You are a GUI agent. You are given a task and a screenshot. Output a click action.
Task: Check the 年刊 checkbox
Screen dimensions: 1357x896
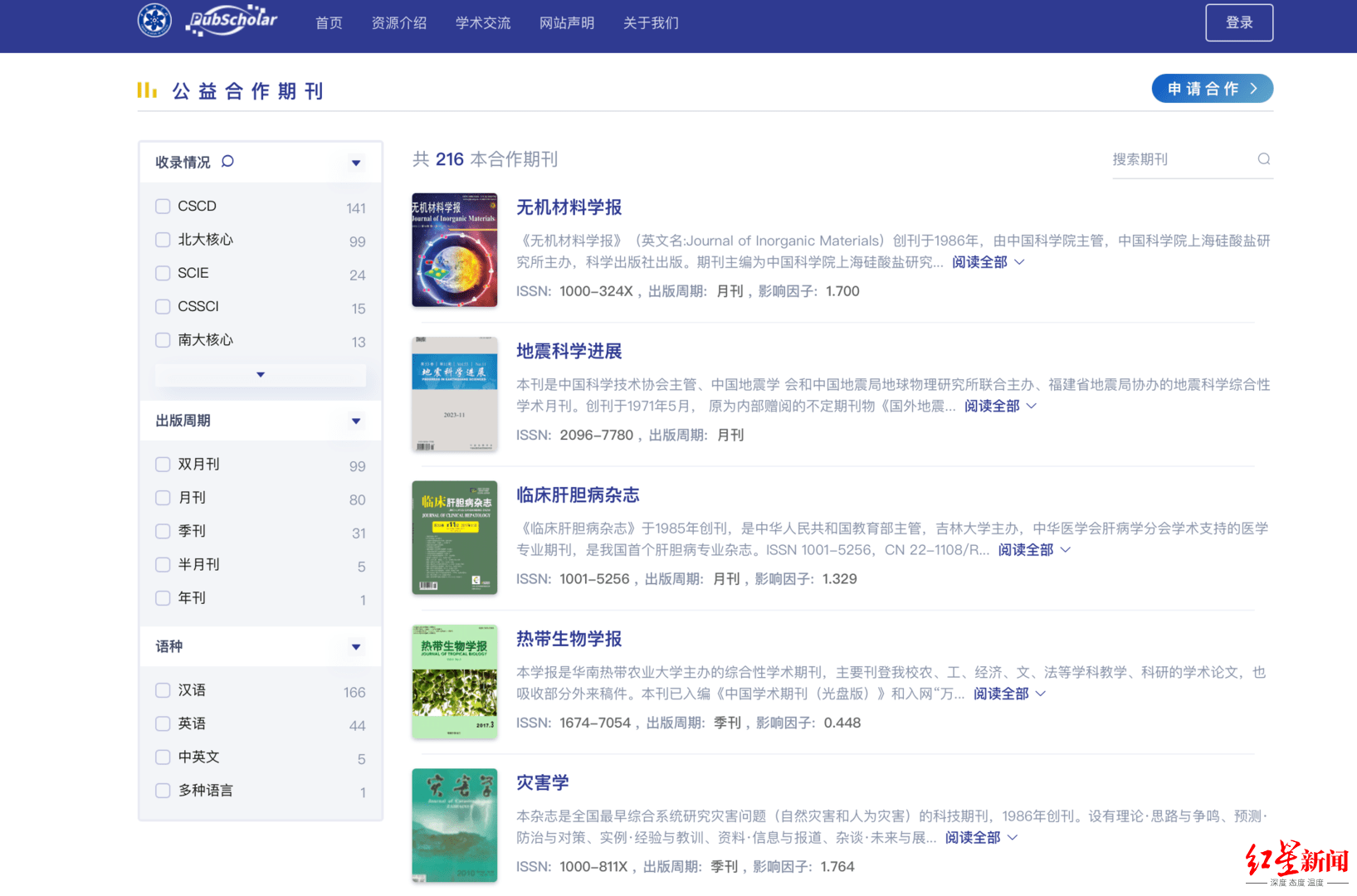pyautogui.click(x=163, y=597)
